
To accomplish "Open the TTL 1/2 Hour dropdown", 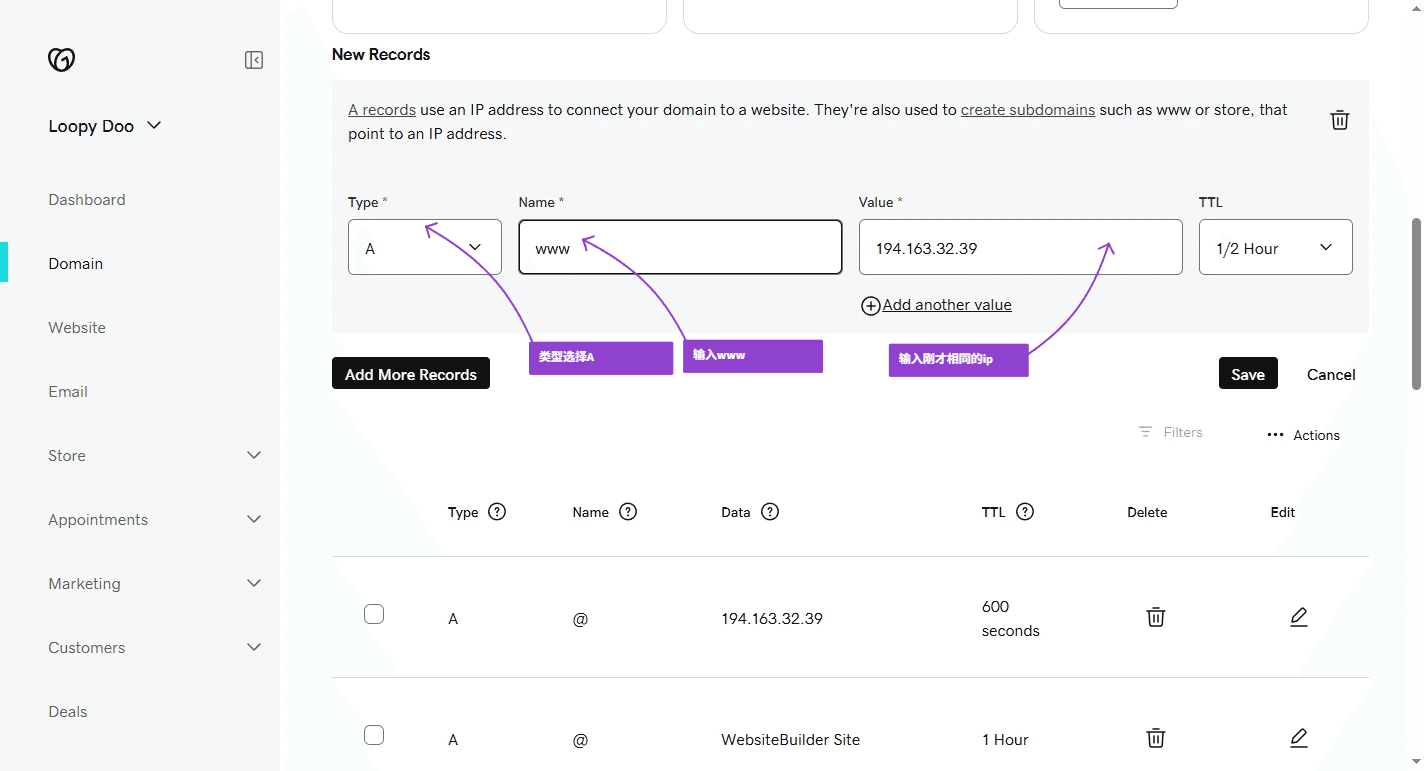I will (1275, 247).
